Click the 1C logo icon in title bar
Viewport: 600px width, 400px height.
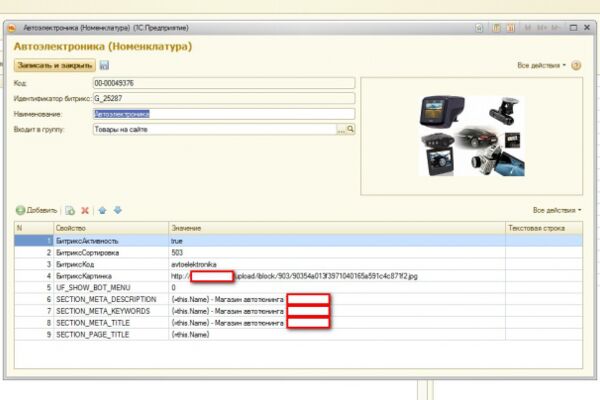[x=11, y=28]
